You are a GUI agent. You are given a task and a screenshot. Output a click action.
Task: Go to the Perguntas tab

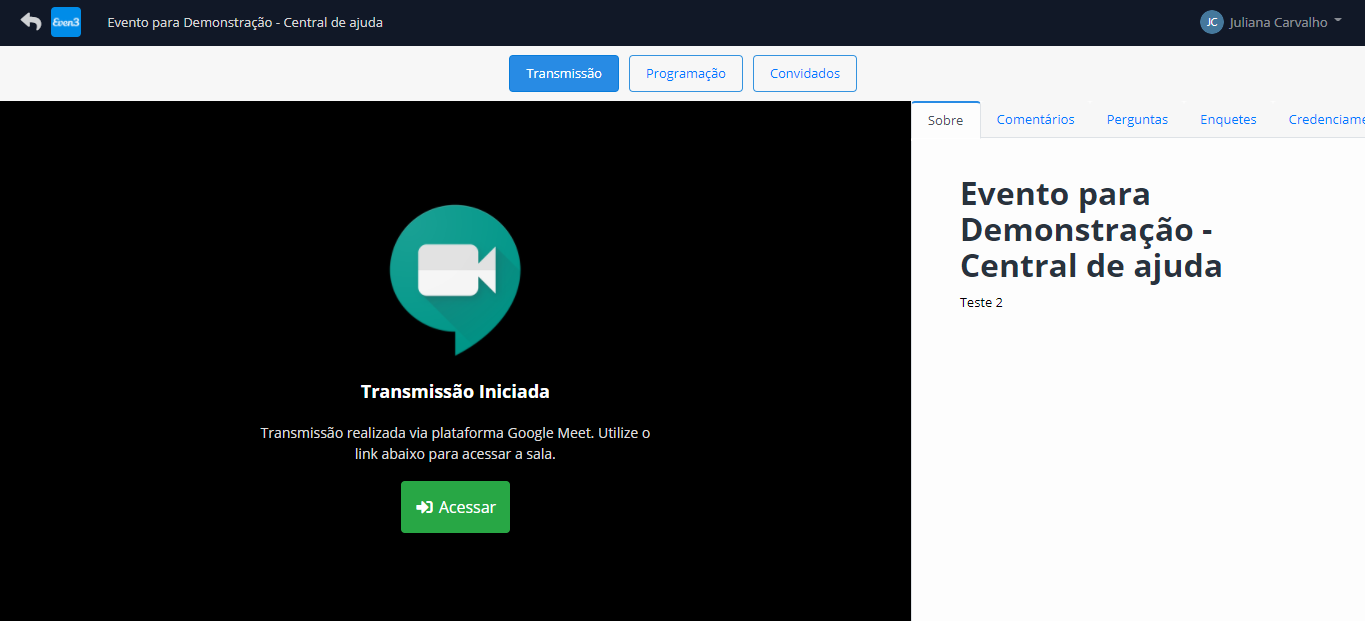click(1137, 119)
